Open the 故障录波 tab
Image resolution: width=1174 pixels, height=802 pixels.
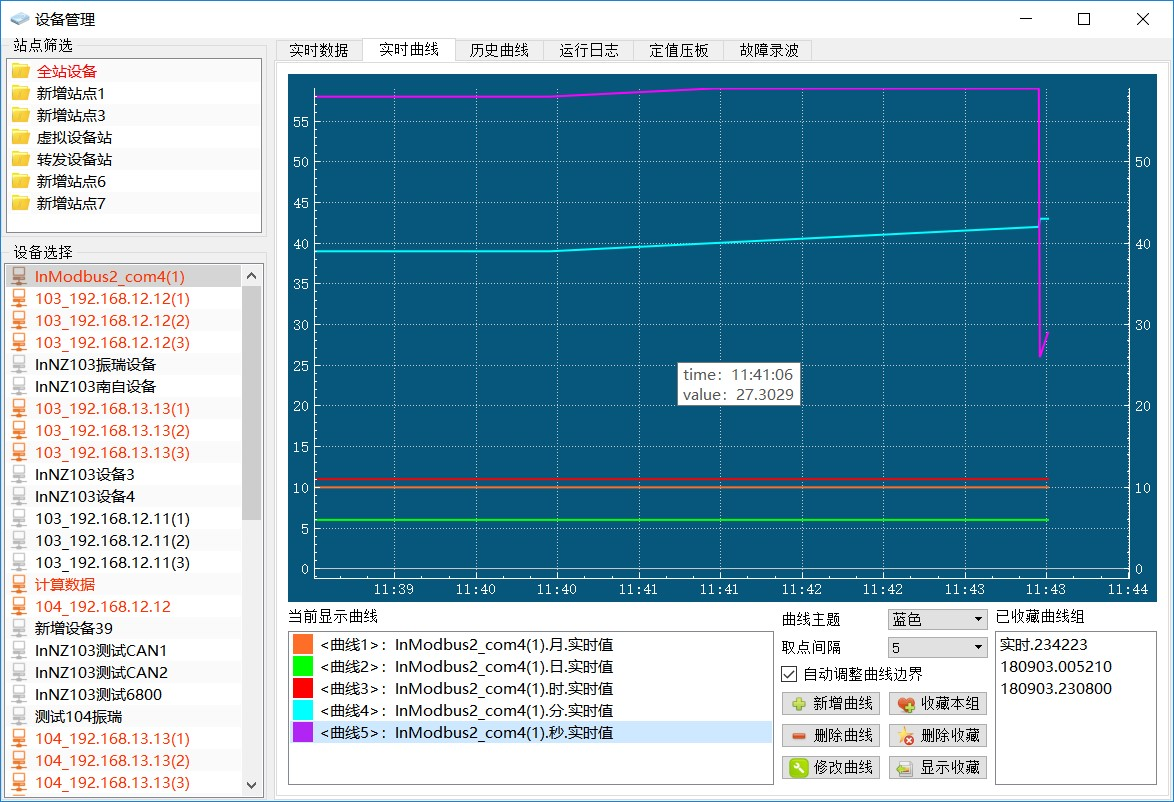point(768,50)
